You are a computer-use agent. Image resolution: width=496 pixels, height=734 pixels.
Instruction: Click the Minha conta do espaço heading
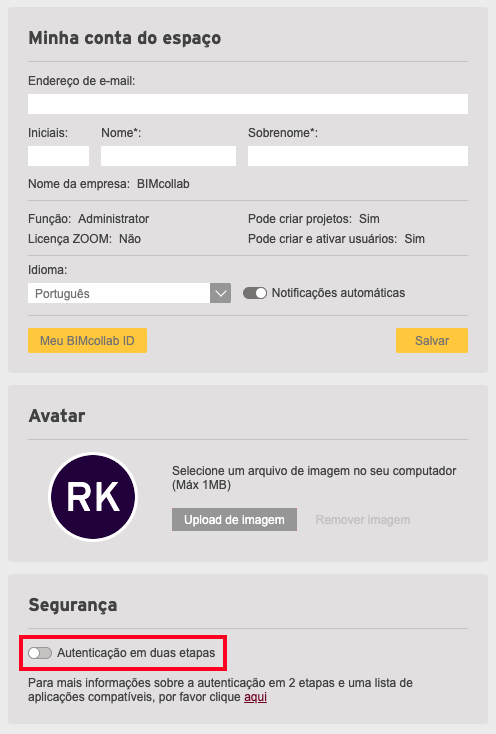coord(125,38)
